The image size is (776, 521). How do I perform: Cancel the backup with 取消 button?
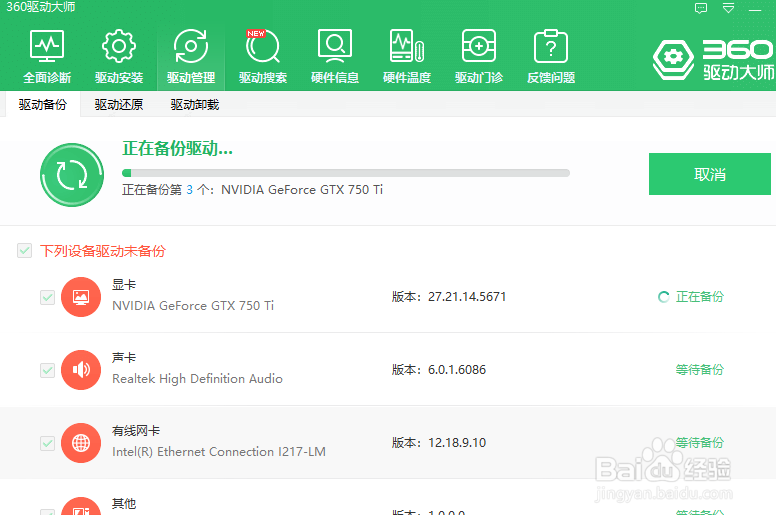[x=710, y=174]
